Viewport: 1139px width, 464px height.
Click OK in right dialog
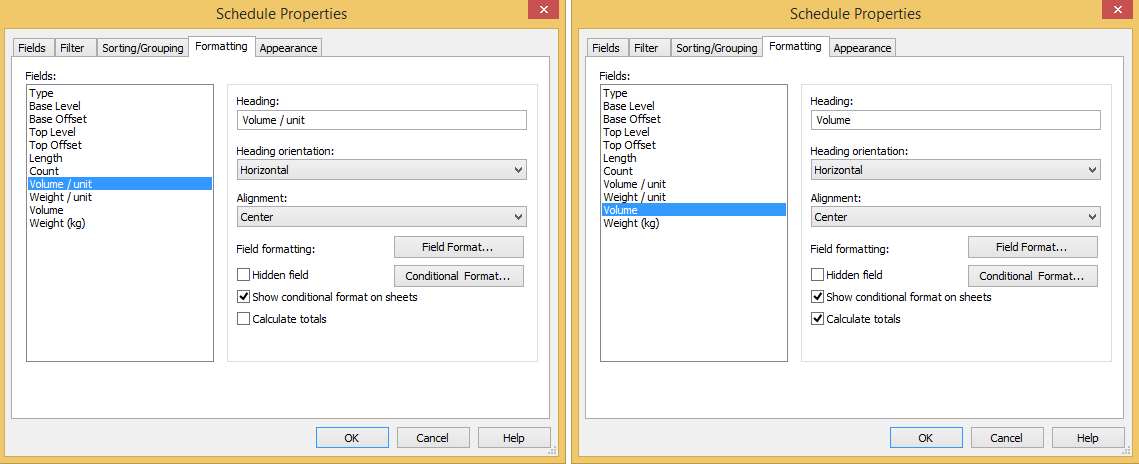click(926, 438)
